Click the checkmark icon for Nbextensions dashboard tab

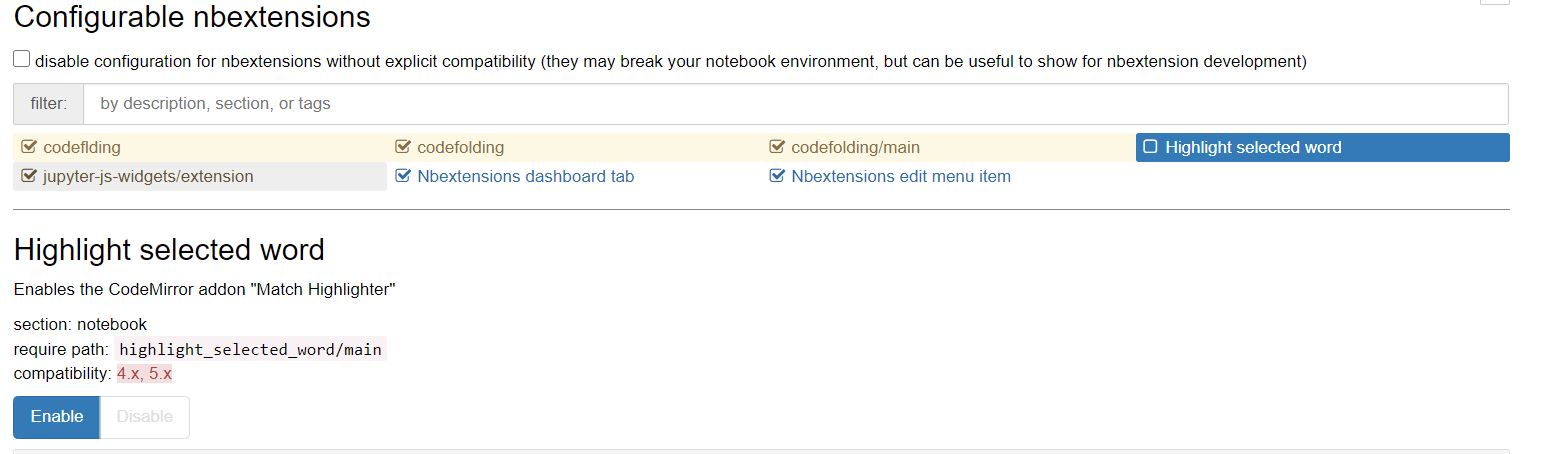coord(403,177)
